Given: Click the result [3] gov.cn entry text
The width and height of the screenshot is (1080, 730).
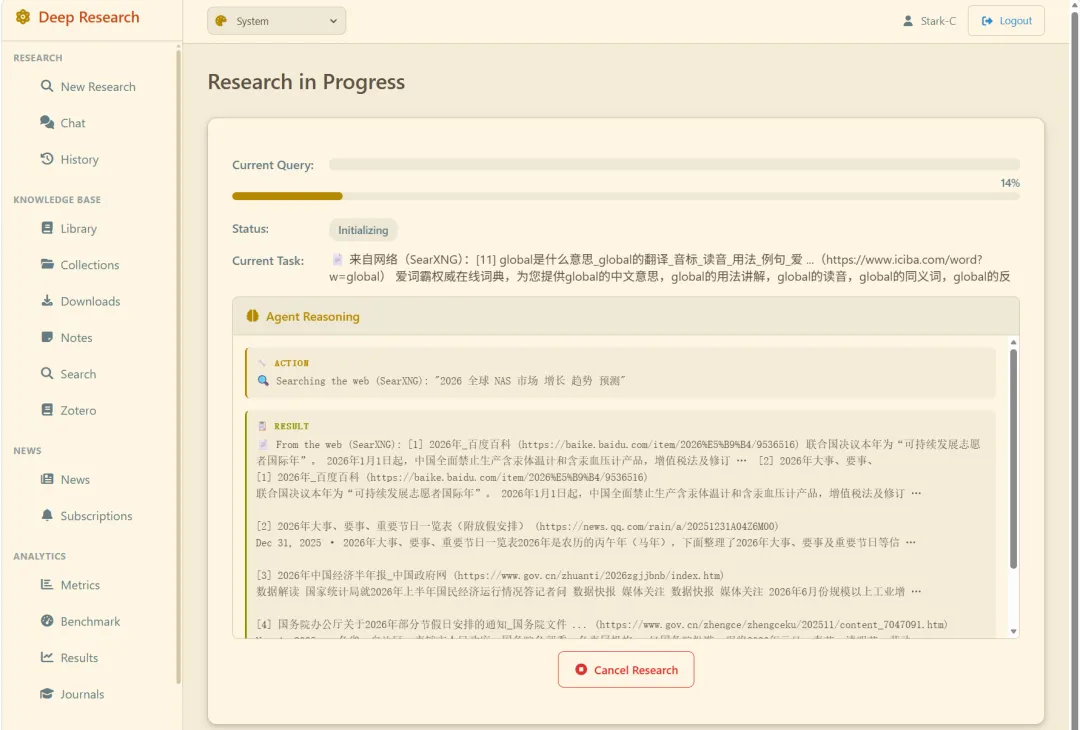Looking at the screenshot, I should [x=589, y=583].
